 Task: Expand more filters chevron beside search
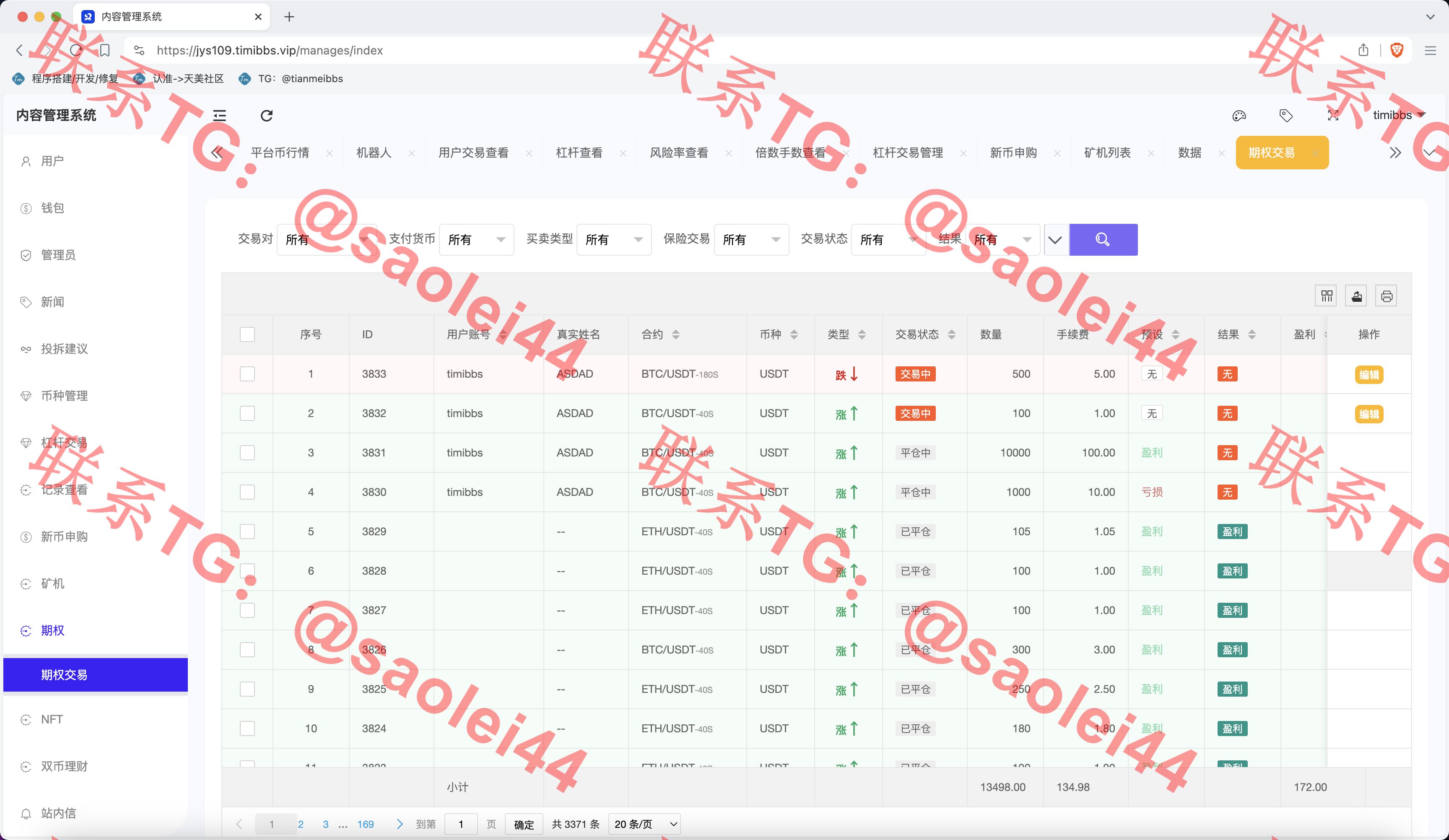1056,240
